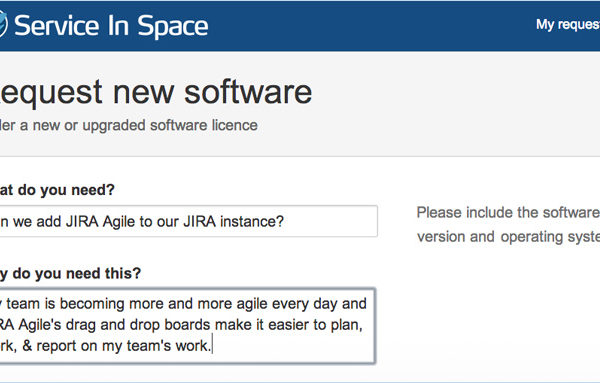Click the new or upgraded software licence subtitle
The height and width of the screenshot is (383, 600).
tap(129, 125)
